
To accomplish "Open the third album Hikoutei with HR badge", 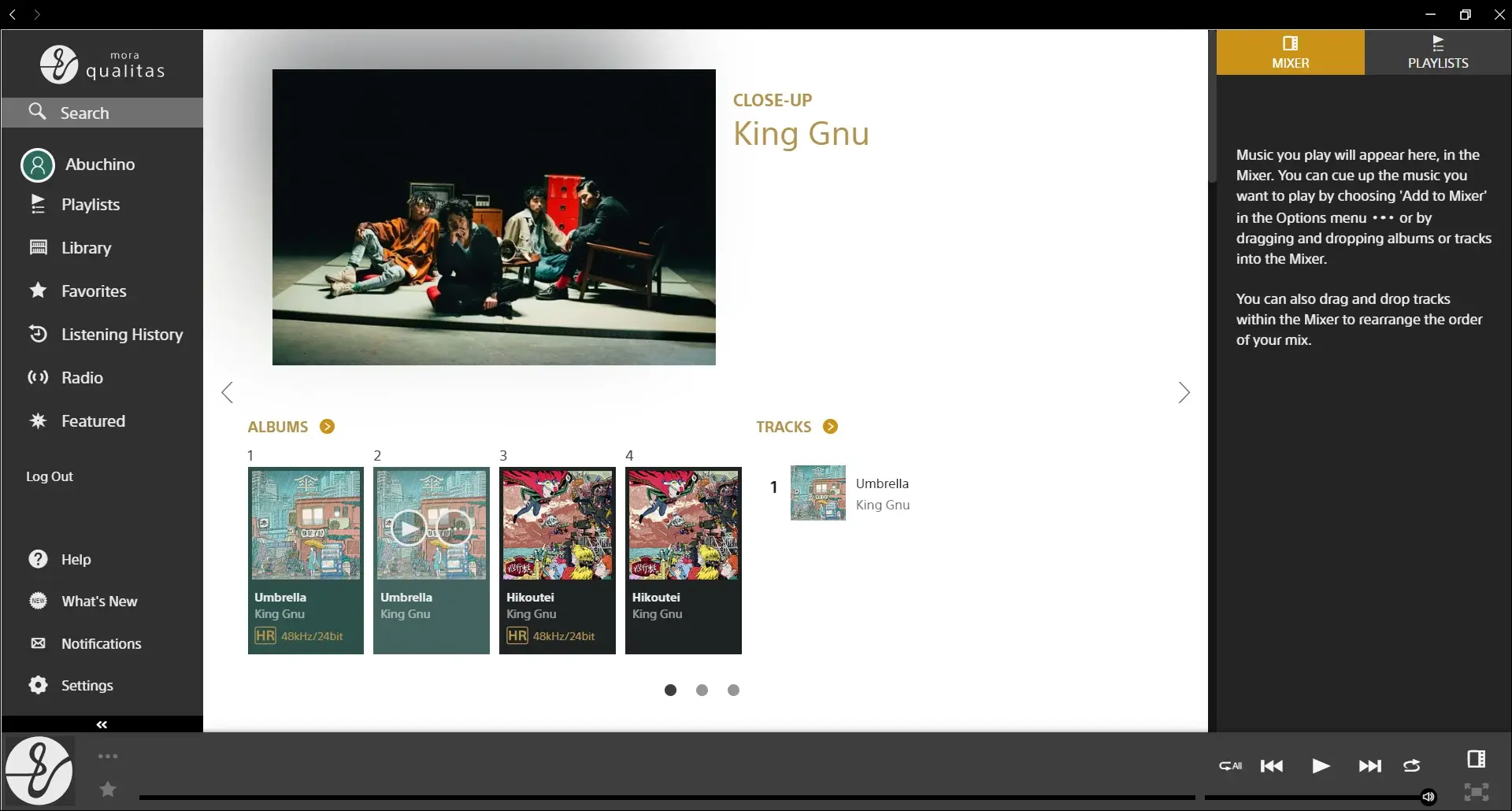I will 558,561.
